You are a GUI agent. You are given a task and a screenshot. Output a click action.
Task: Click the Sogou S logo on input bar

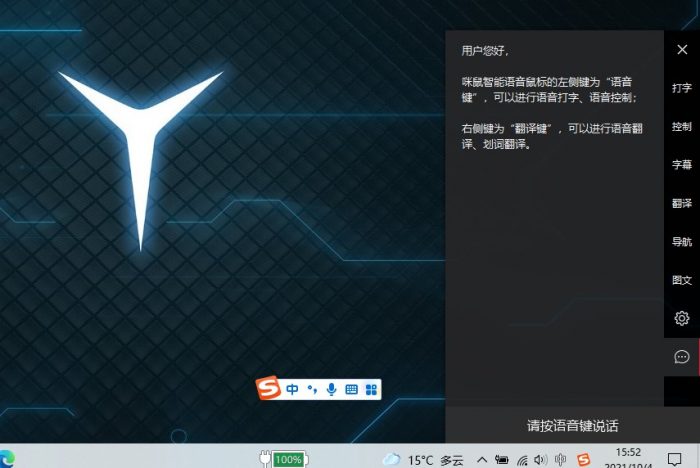(267, 389)
